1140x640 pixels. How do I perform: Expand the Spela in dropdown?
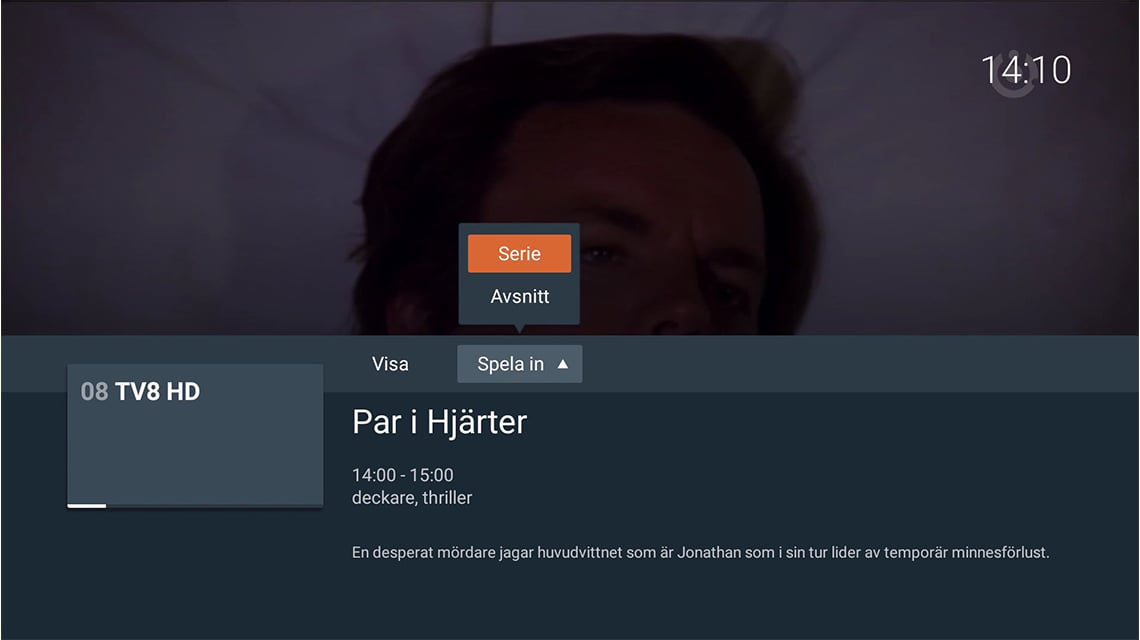[519, 364]
